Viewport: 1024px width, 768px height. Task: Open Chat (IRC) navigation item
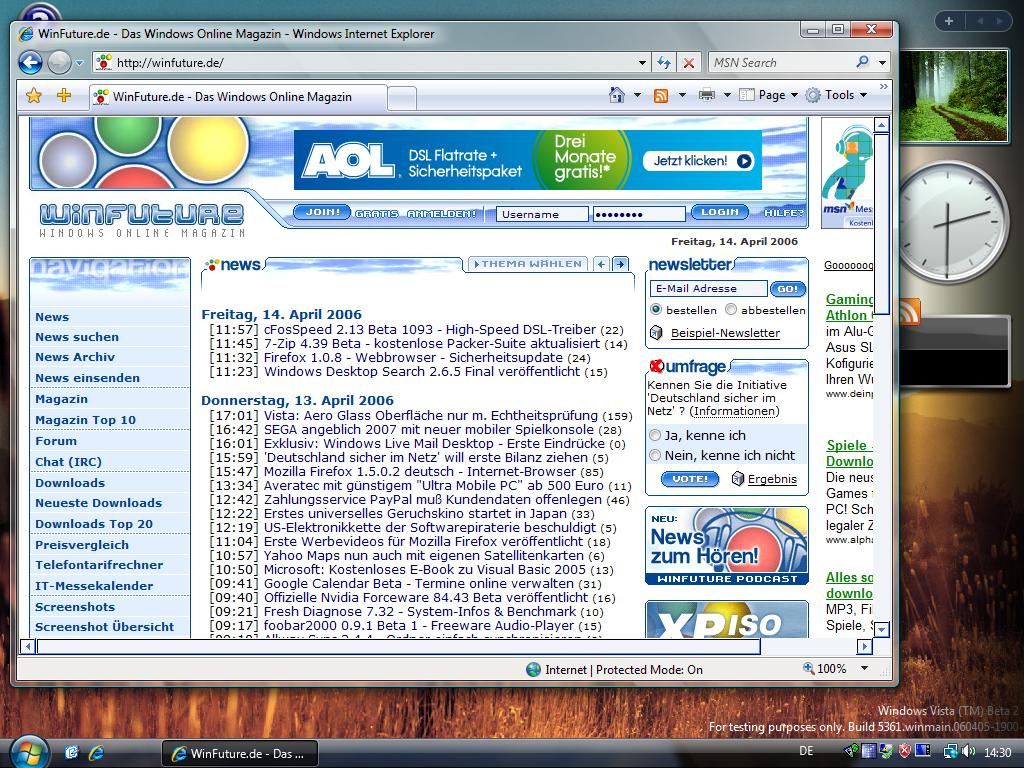click(x=69, y=462)
